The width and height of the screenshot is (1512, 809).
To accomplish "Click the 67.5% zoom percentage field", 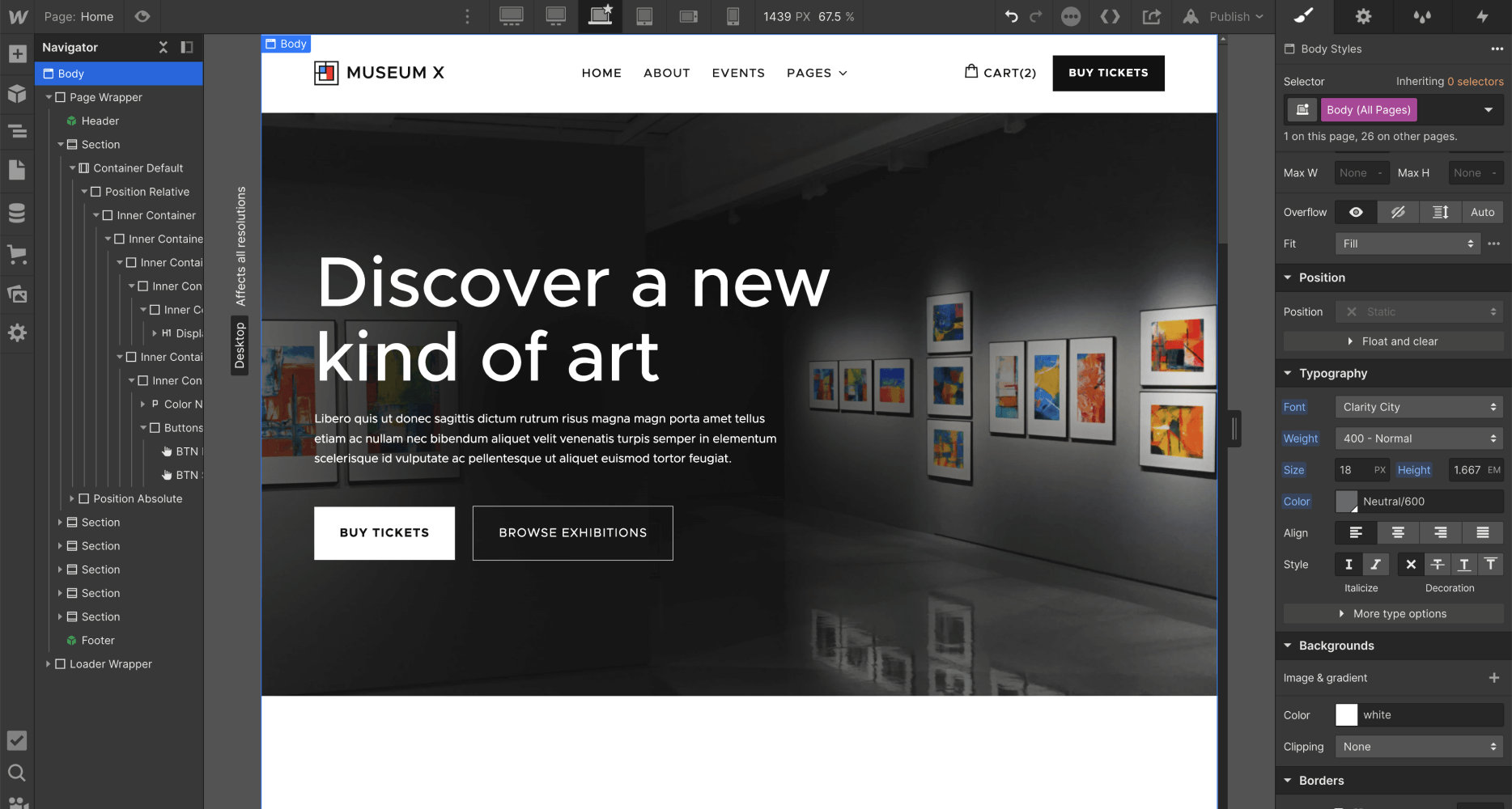I will pyautogui.click(x=834, y=16).
